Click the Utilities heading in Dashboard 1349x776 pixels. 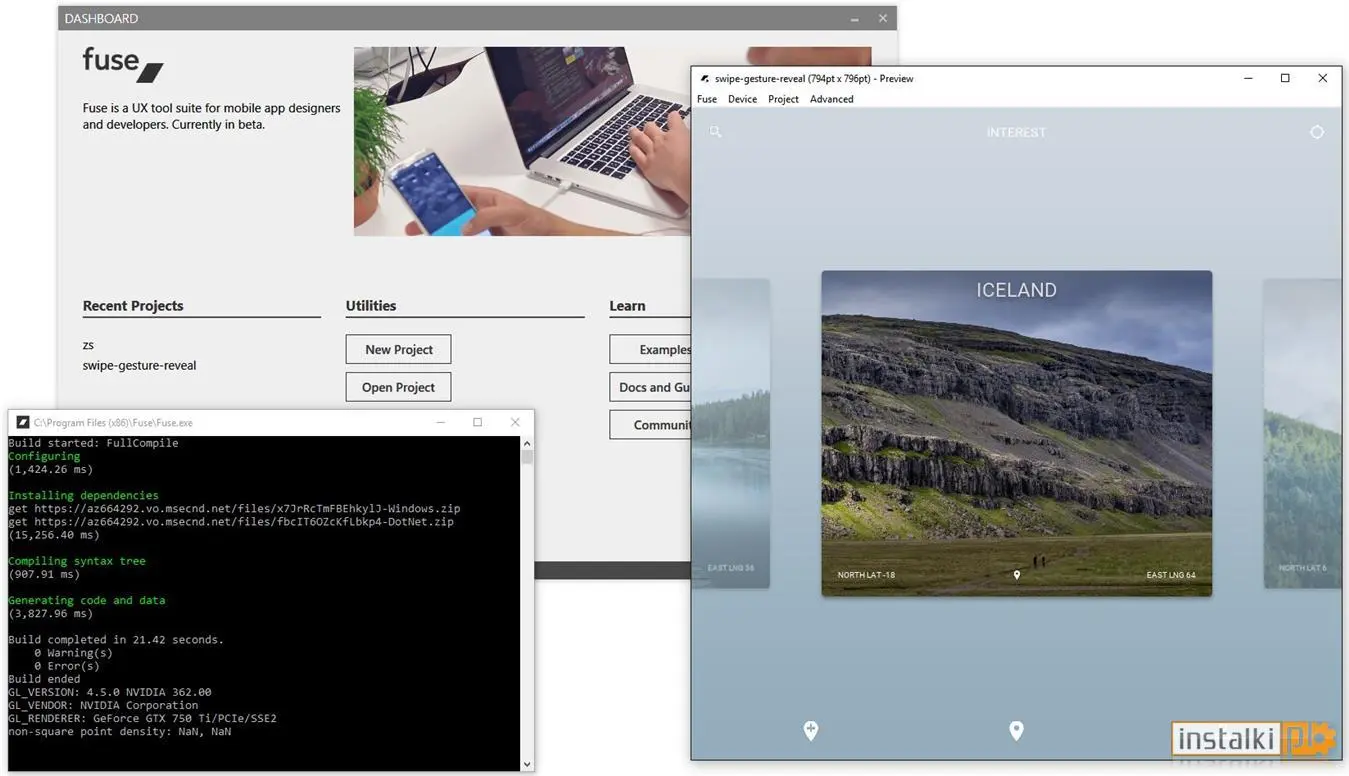click(x=371, y=306)
